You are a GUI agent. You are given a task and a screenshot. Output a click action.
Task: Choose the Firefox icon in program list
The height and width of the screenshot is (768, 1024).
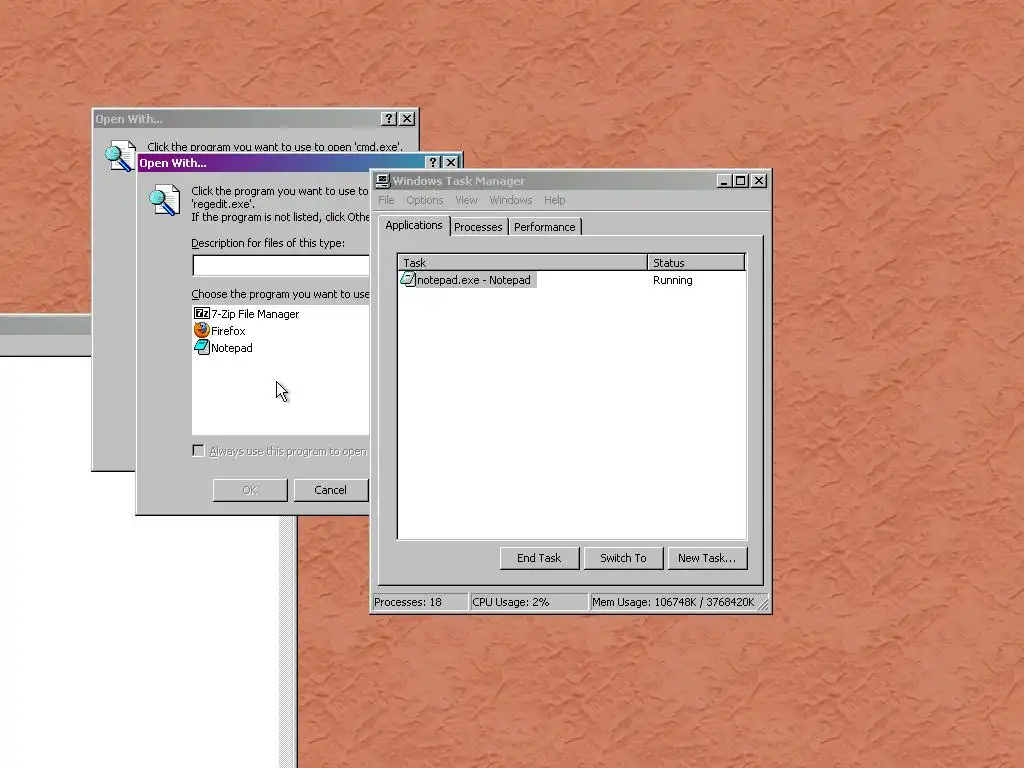click(x=202, y=330)
